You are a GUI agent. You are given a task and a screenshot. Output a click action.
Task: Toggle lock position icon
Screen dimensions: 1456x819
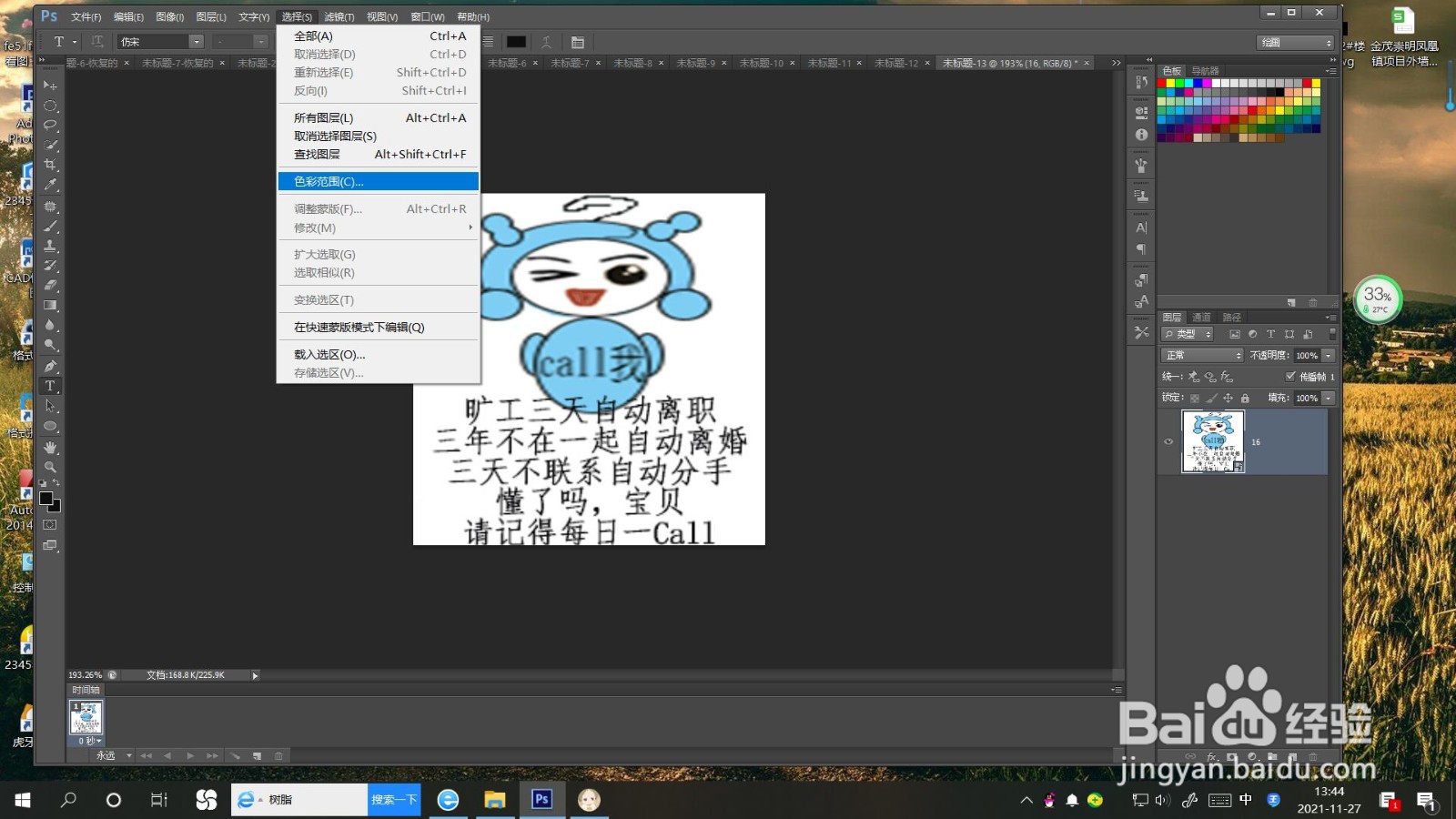[x=1228, y=398]
